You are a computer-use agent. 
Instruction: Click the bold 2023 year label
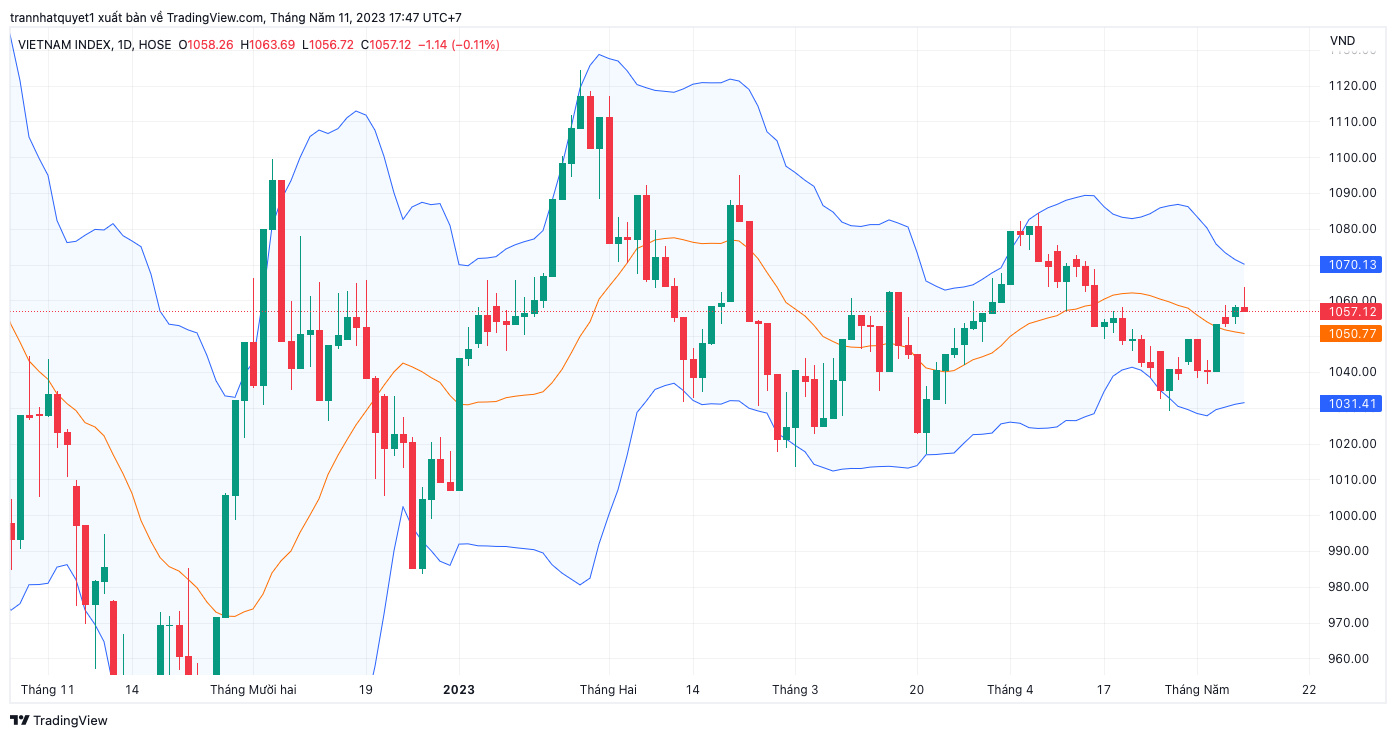pos(459,690)
